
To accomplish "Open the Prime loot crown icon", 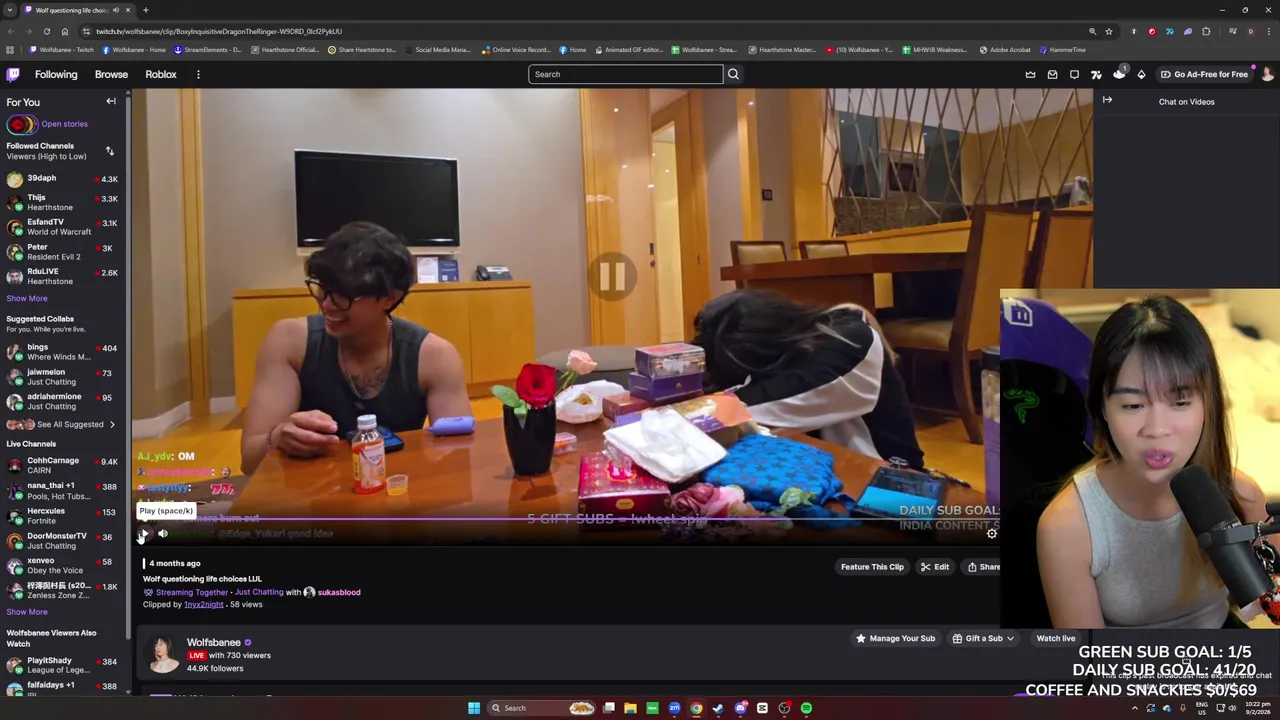I will (x=1031, y=74).
